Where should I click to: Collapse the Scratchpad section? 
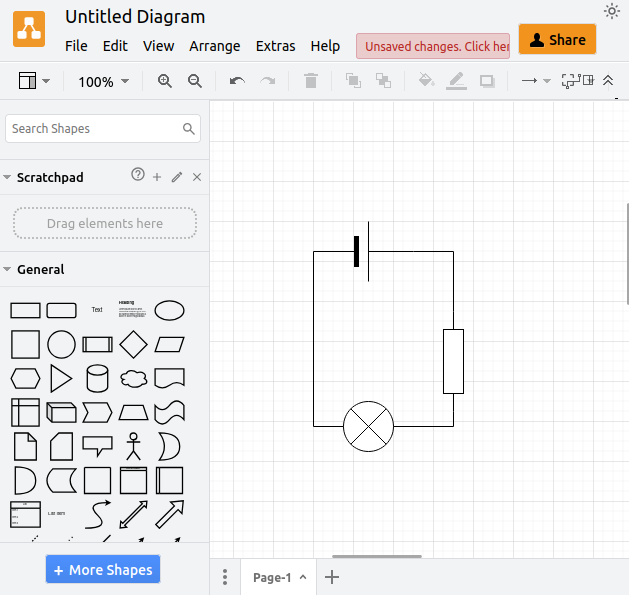coord(7,177)
